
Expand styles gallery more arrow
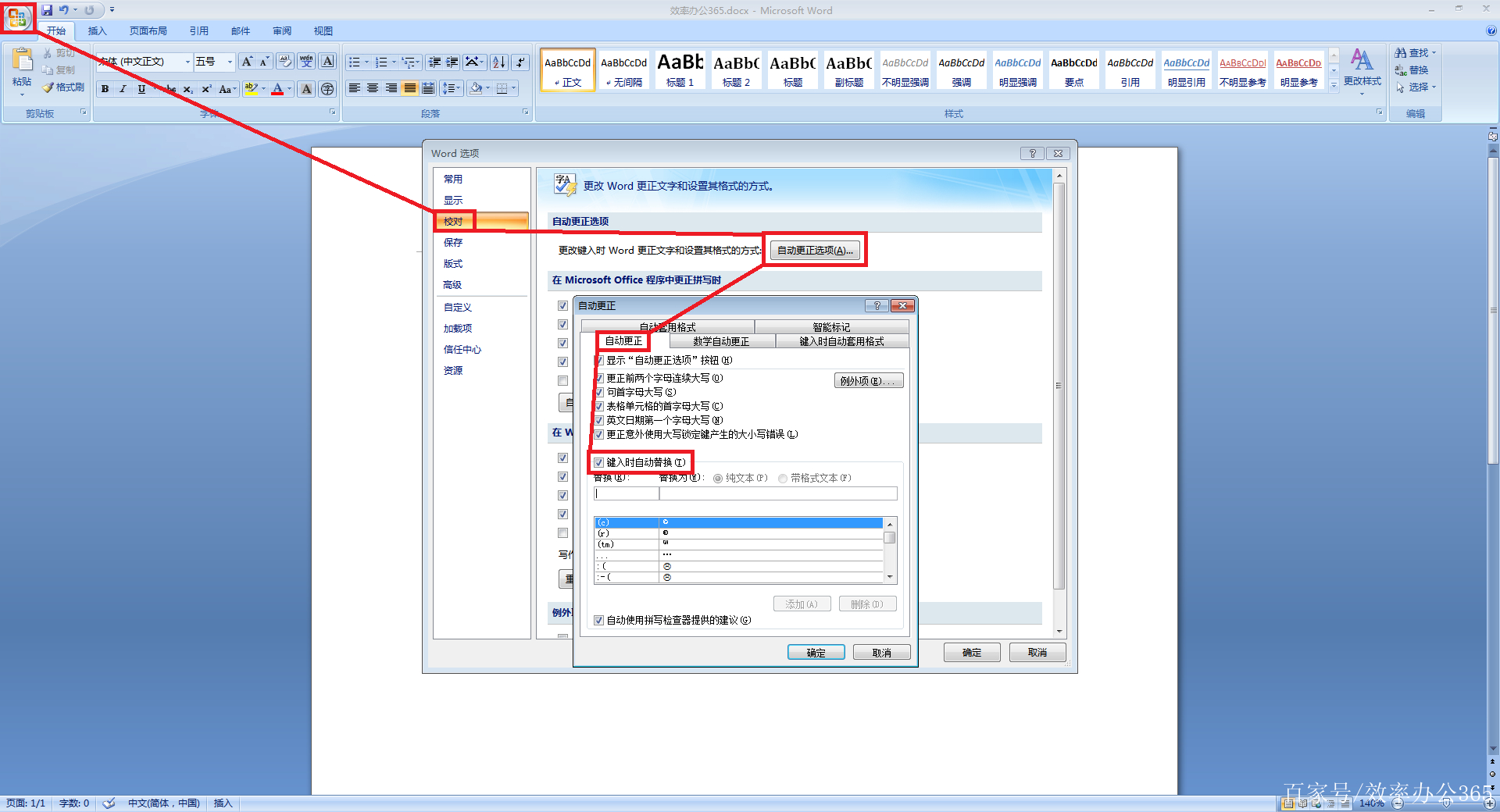(1334, 84)
